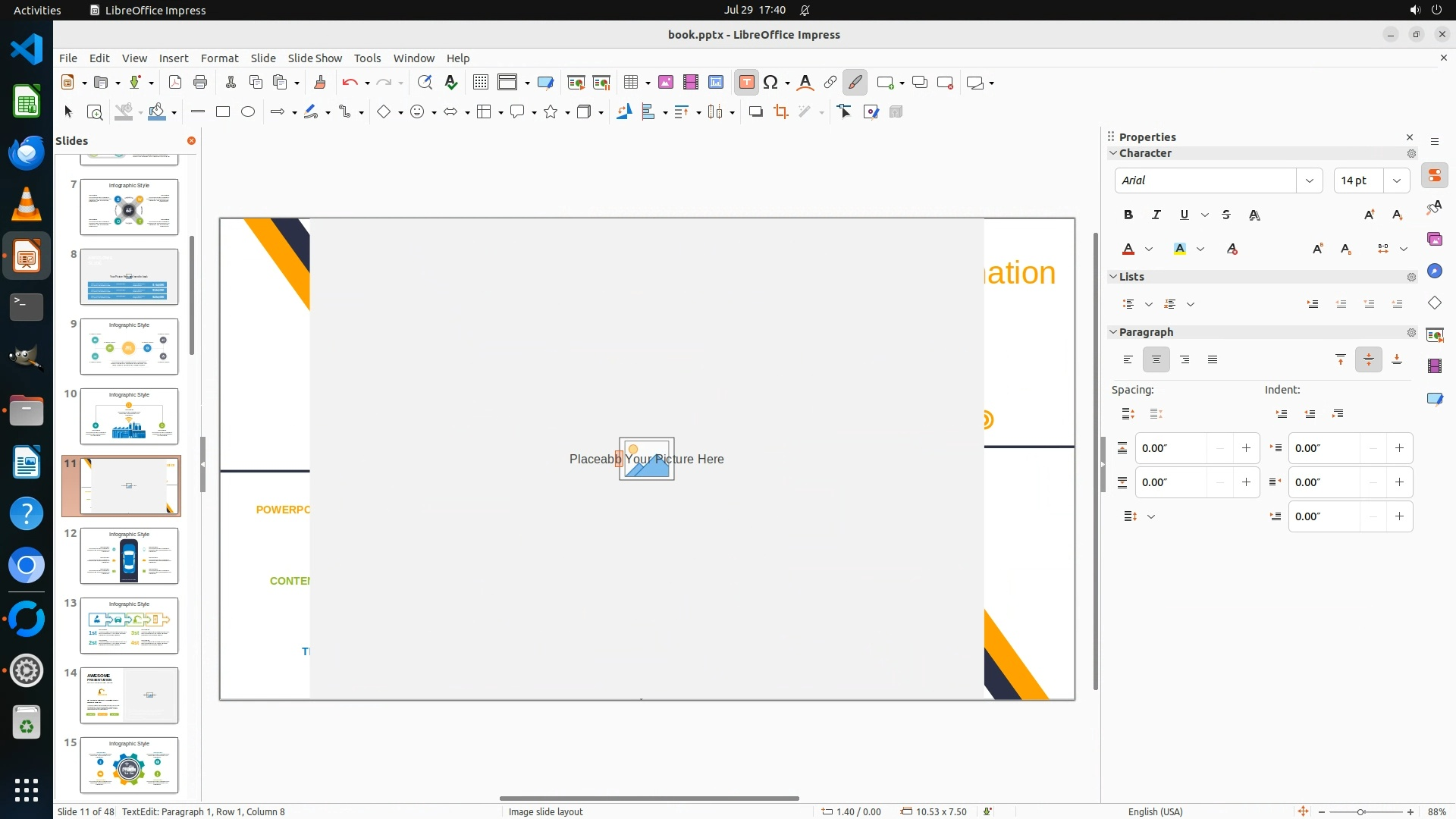The height and width of the screenshot is (819, 1456).
Task: Toggle Italic formatting in sidebar
Action: point(1156,215)
